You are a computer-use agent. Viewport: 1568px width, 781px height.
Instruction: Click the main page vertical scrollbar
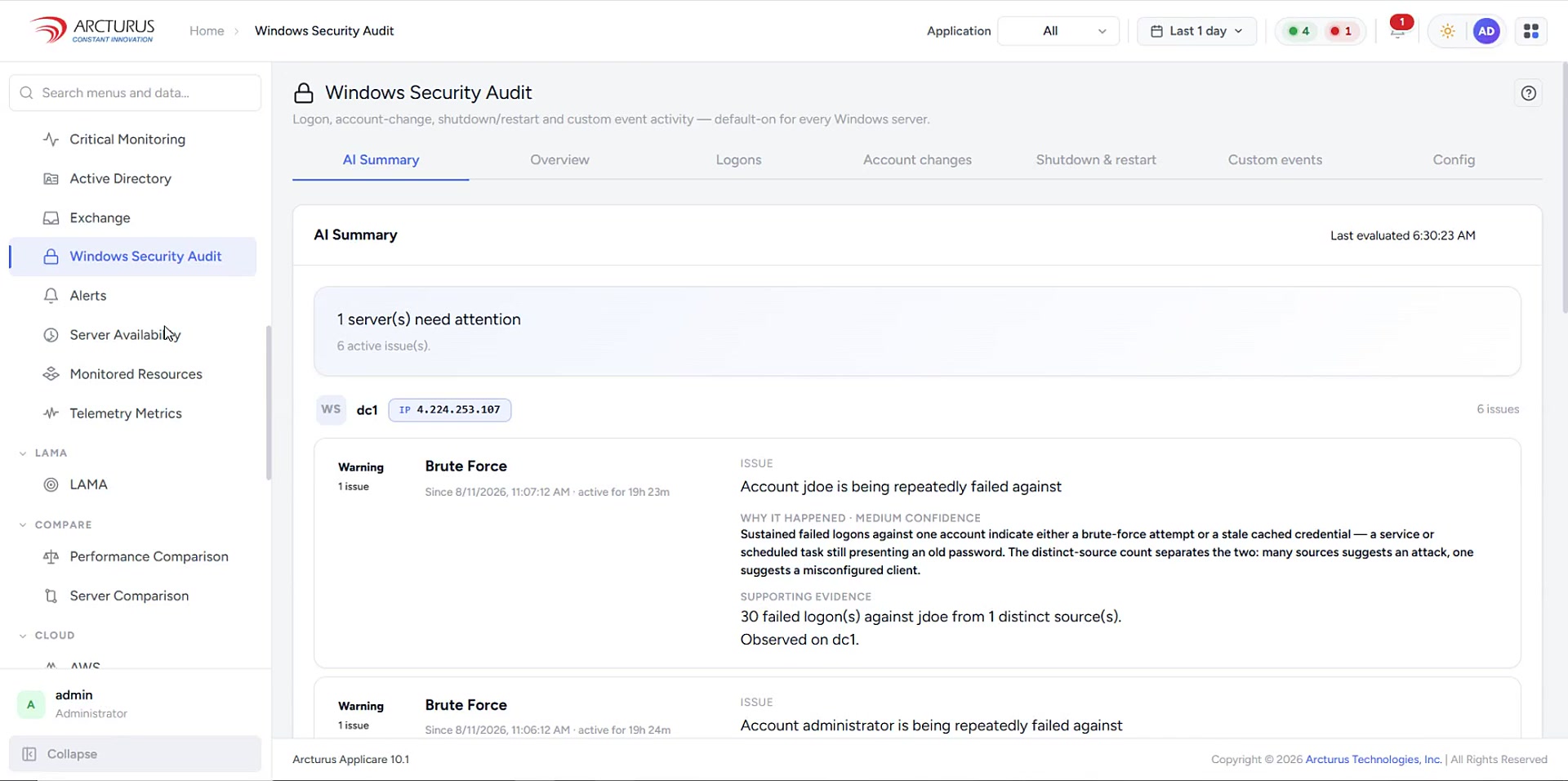pyautogui.click(x=1565, y=188)
